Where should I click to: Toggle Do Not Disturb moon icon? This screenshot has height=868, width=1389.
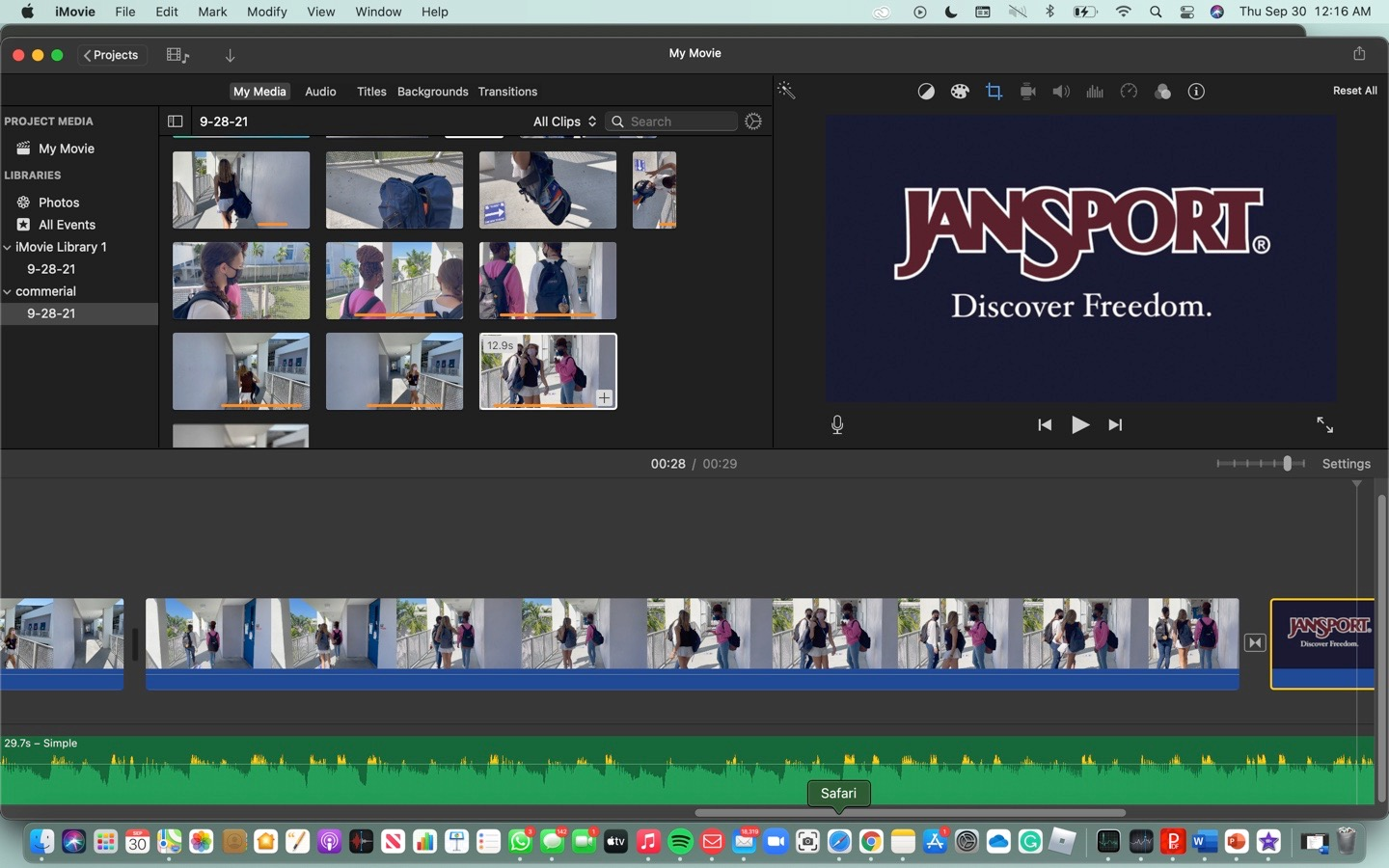click(951, 12)
